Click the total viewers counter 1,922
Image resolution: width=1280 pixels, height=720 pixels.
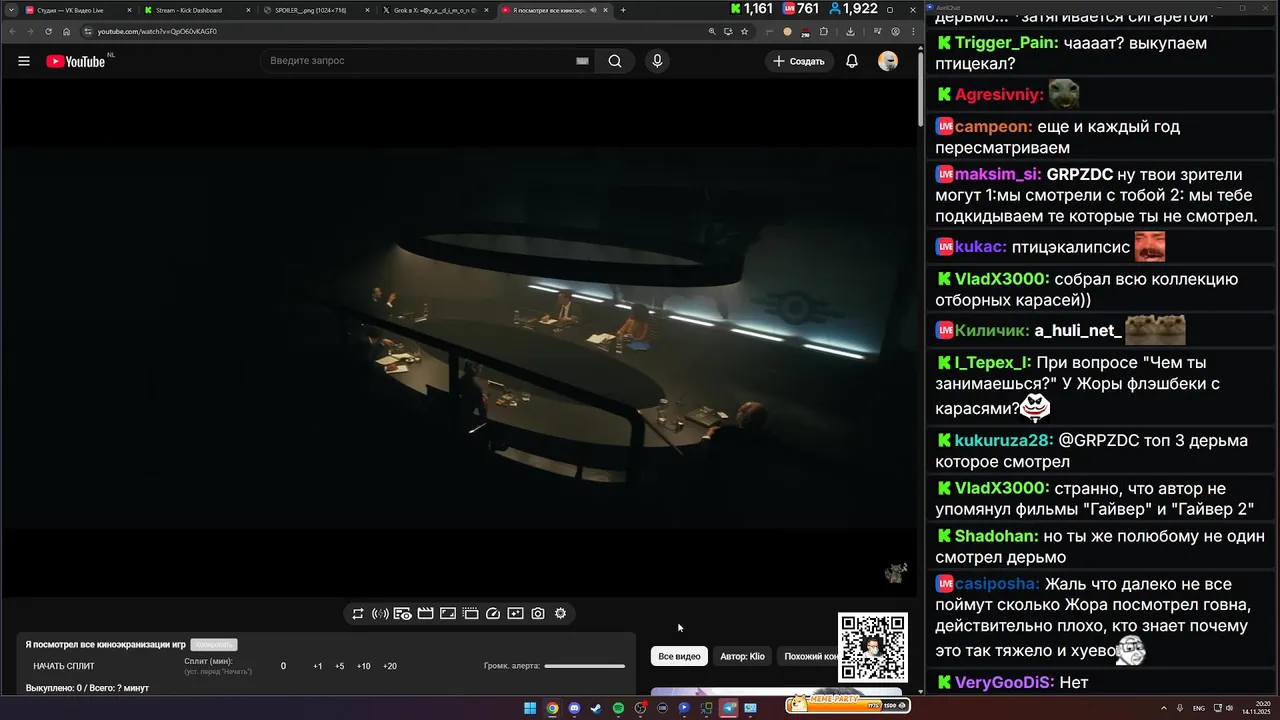click(x=853, y=9)
